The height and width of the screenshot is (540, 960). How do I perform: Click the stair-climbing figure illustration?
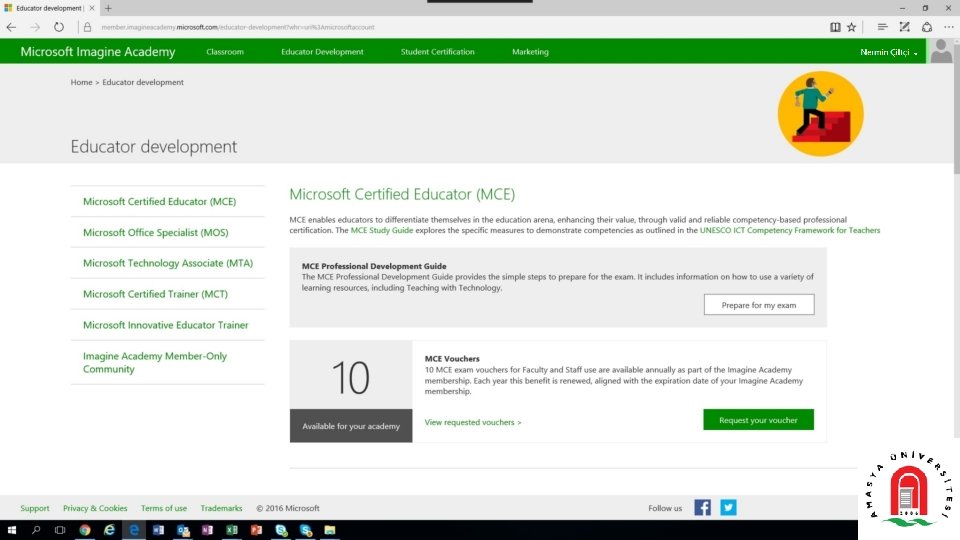click(820, 114)
